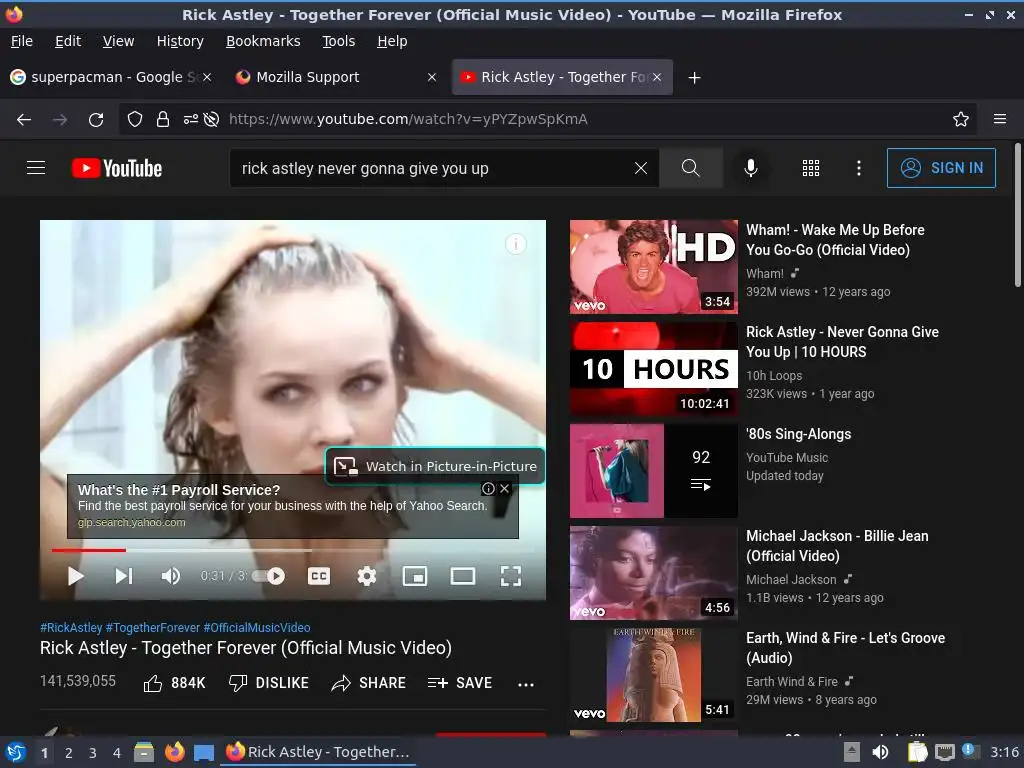Click the DISLIKE button
Image resolution: width=1024 pixels, height=768 pixels.
[x=268, y=683]
